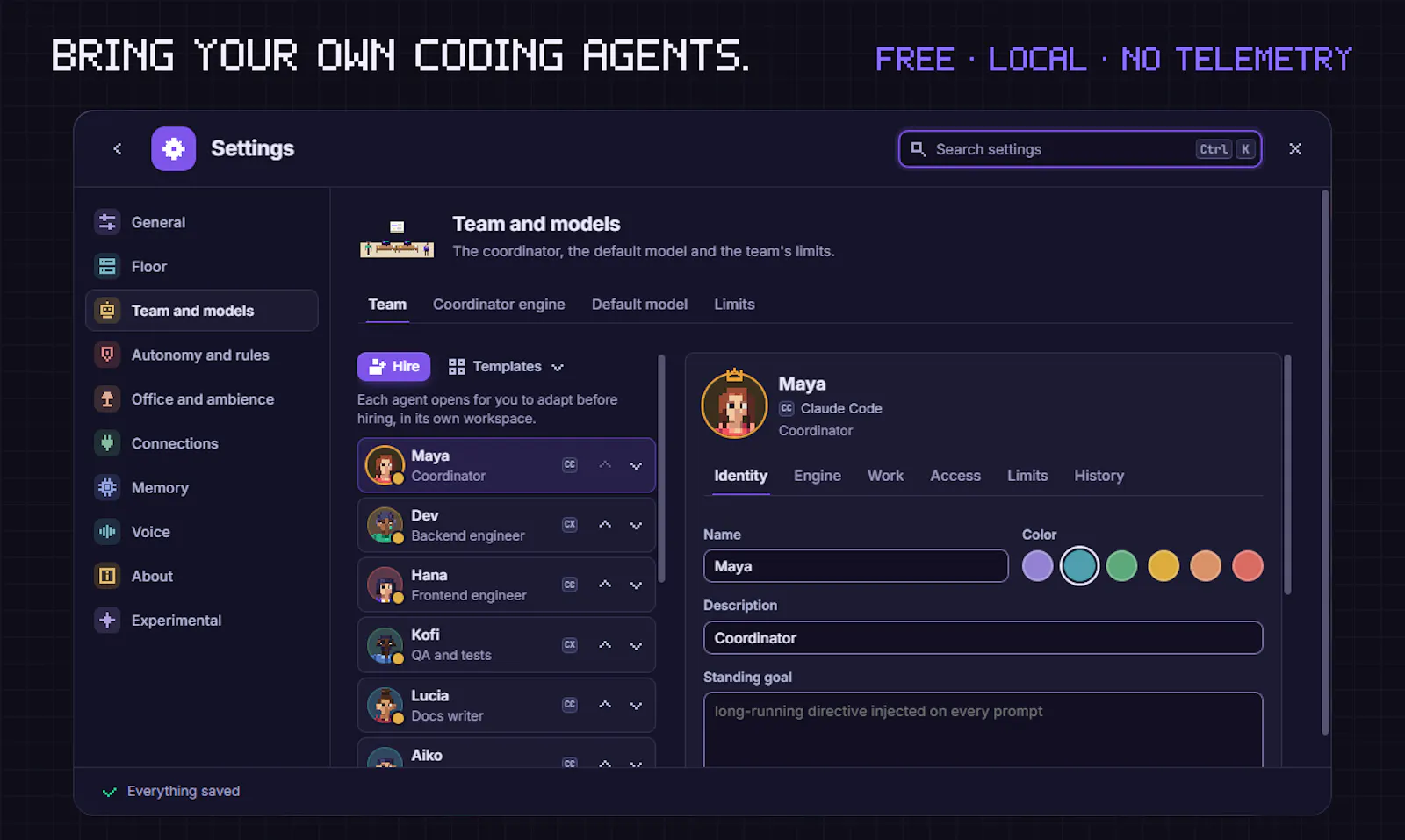This screenshot has height=840, width=1405.
Task: Open the top-level Limits tab
Action: click(x=734, y=305)
